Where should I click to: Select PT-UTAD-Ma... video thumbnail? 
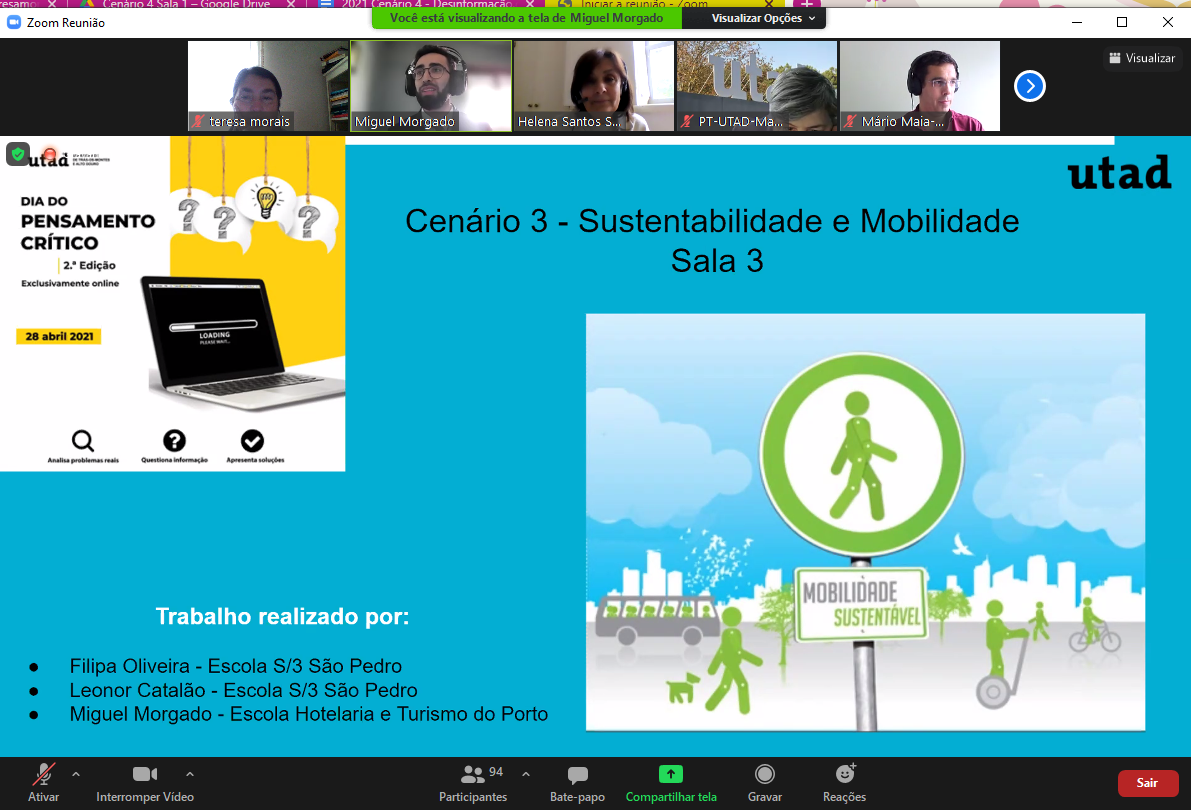(757, 86)
